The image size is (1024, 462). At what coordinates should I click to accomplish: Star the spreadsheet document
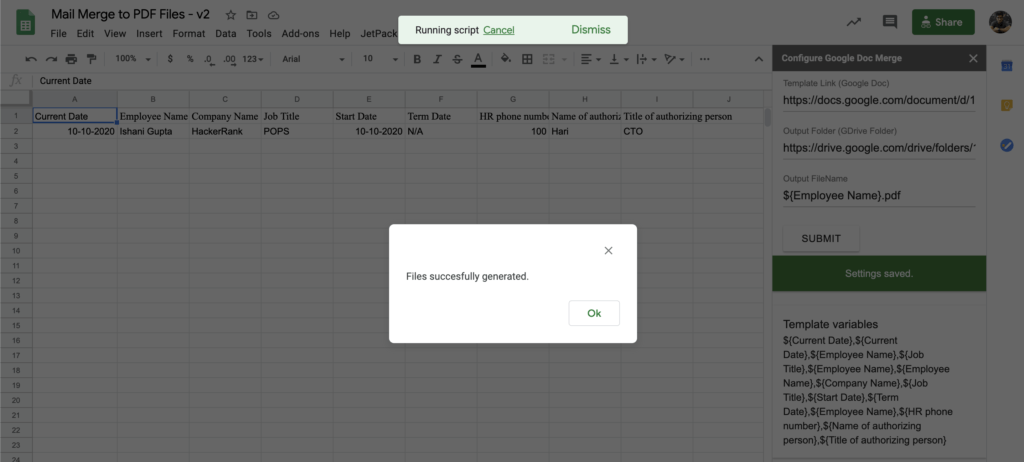point(231,15)
